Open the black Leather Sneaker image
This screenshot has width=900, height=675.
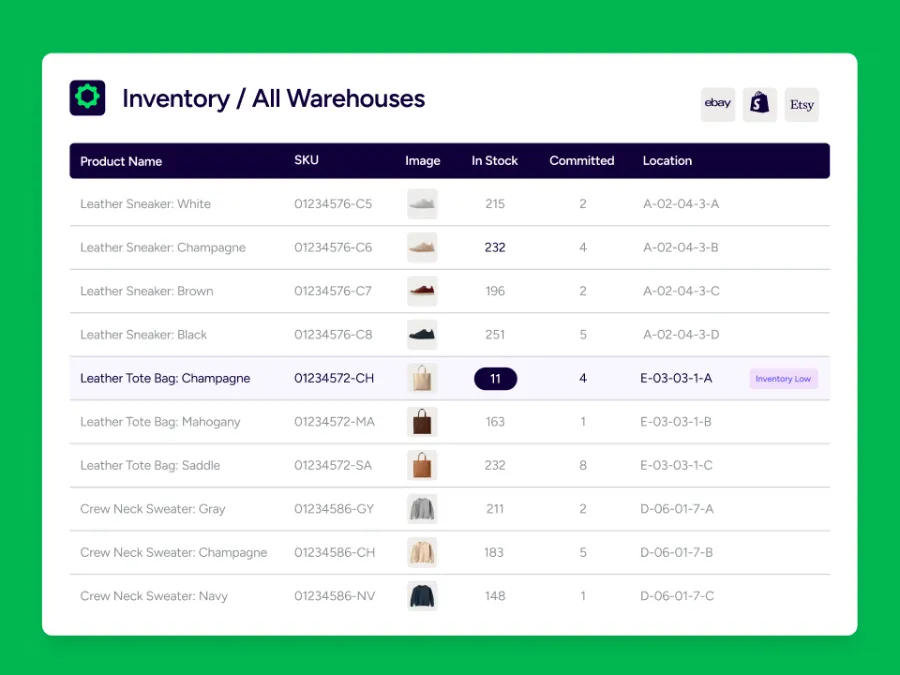[422, 335]
